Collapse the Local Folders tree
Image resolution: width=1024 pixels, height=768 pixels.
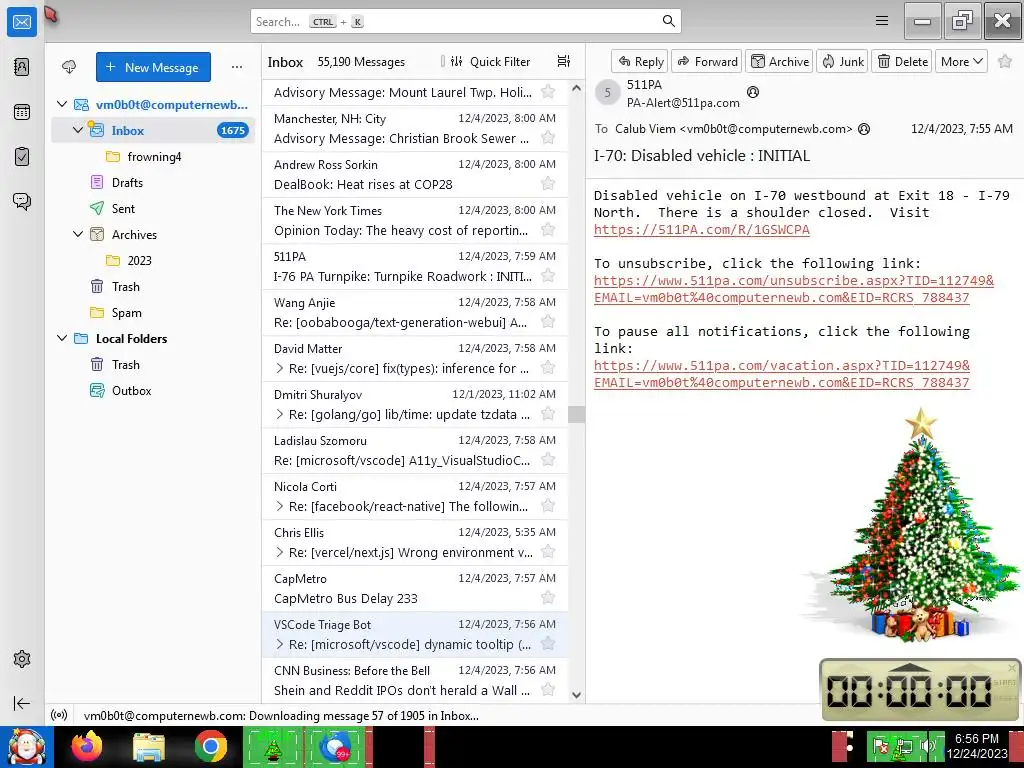coord(62,338)
